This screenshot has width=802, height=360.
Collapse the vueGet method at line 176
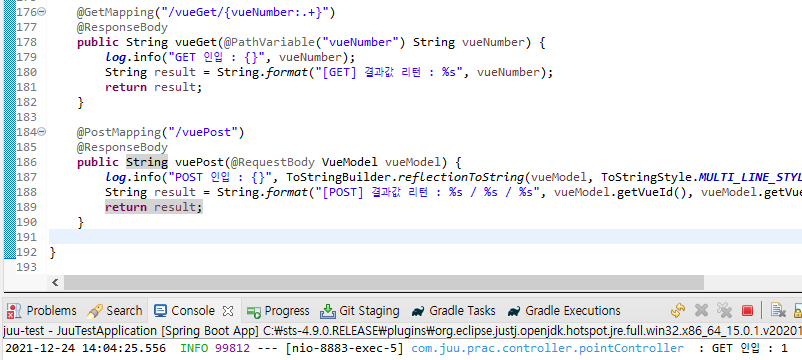42,12
